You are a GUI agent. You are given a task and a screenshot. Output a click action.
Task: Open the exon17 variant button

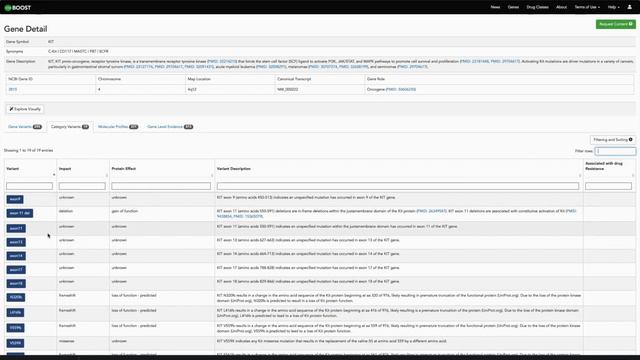16,270
